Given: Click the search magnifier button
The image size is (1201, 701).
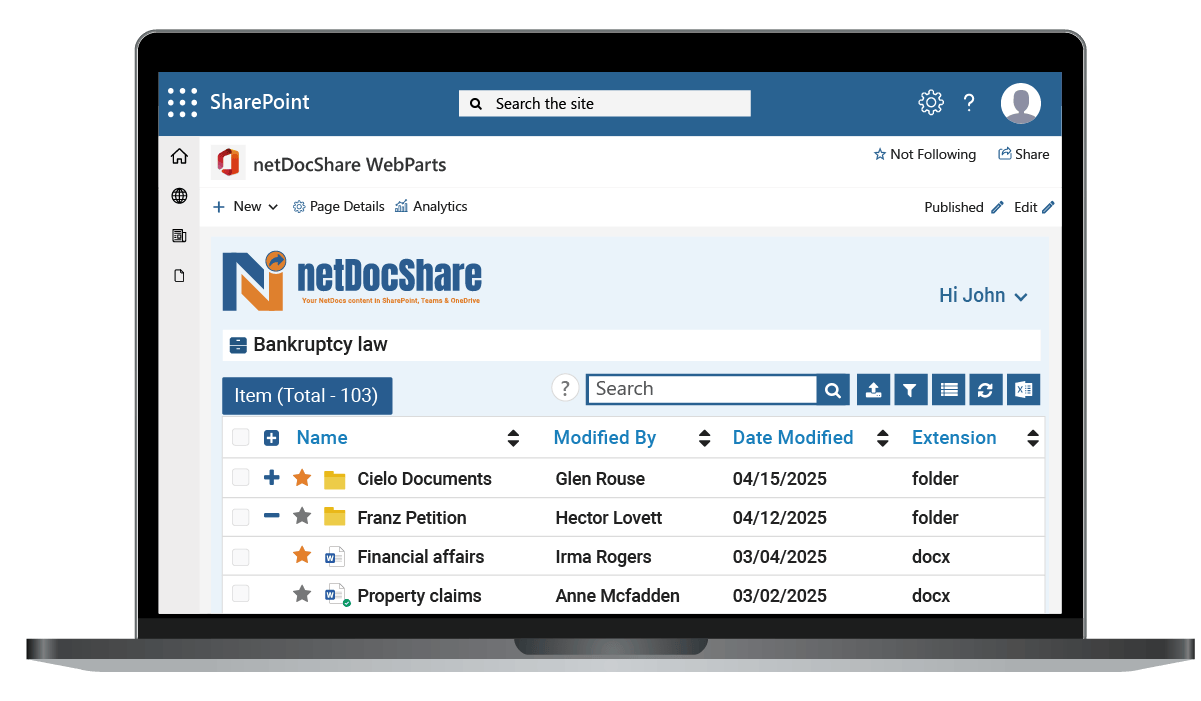Looking at the screenshot, I should (x=833, y=390).
